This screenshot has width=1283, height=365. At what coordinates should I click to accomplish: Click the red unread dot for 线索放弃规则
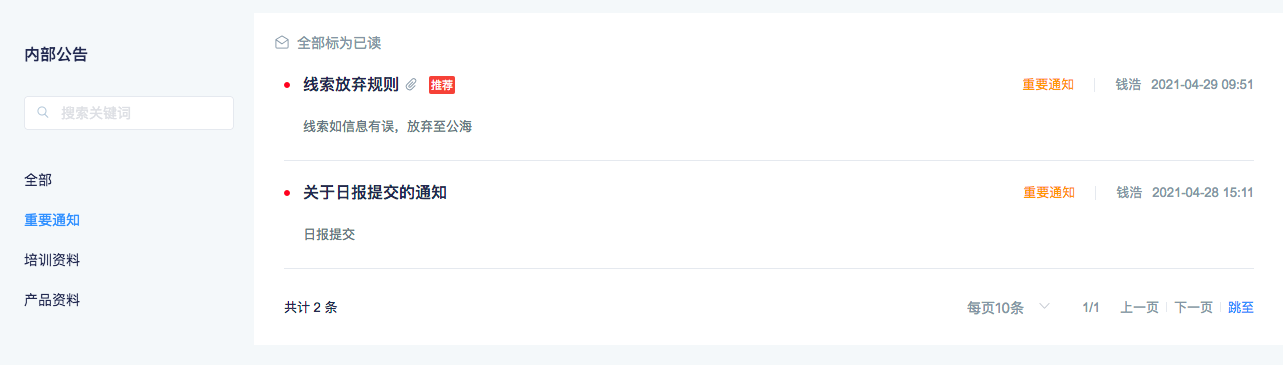pos(288,85)
